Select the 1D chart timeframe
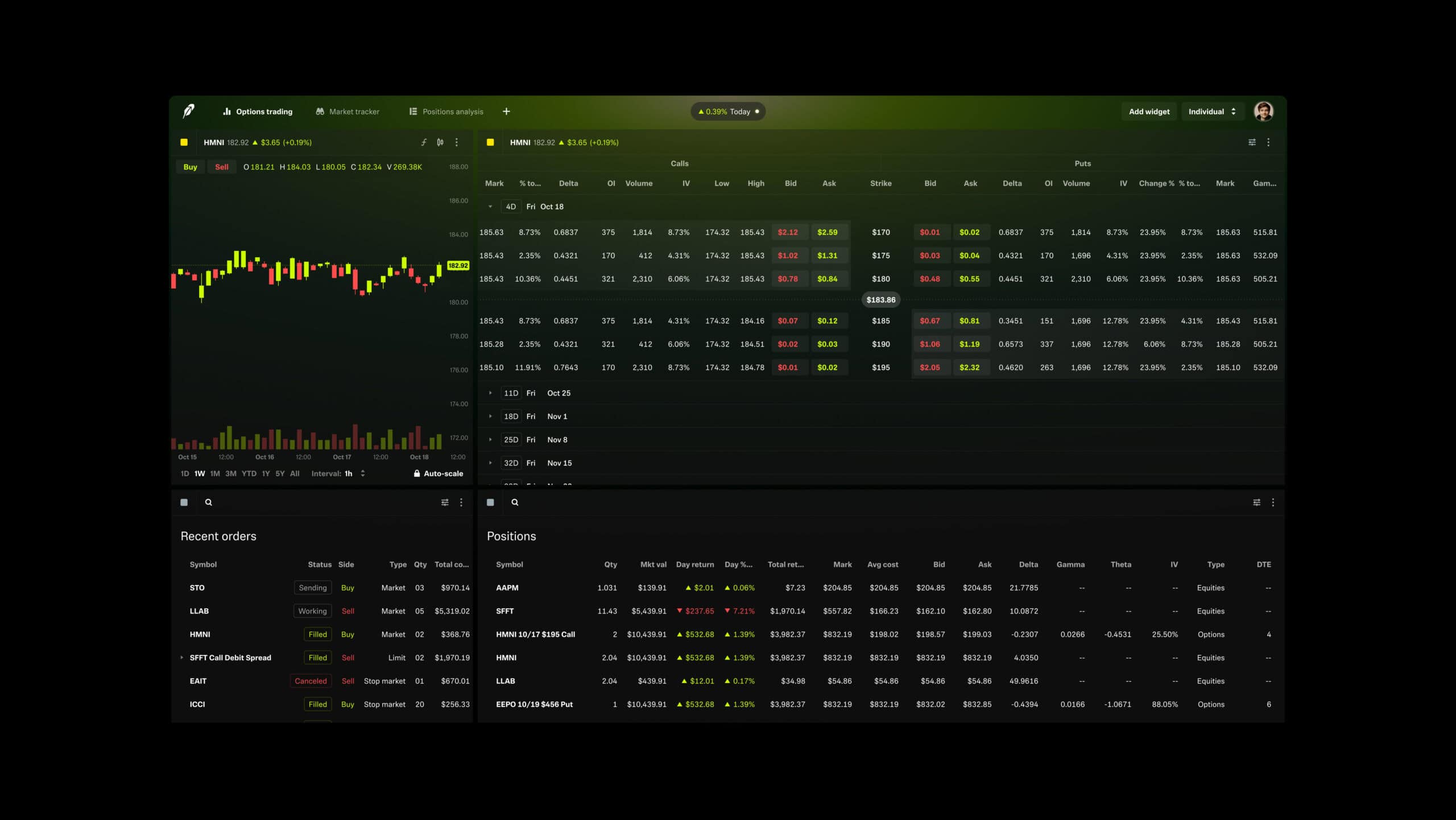This screenshot has width=1456, height=820. 184,473
